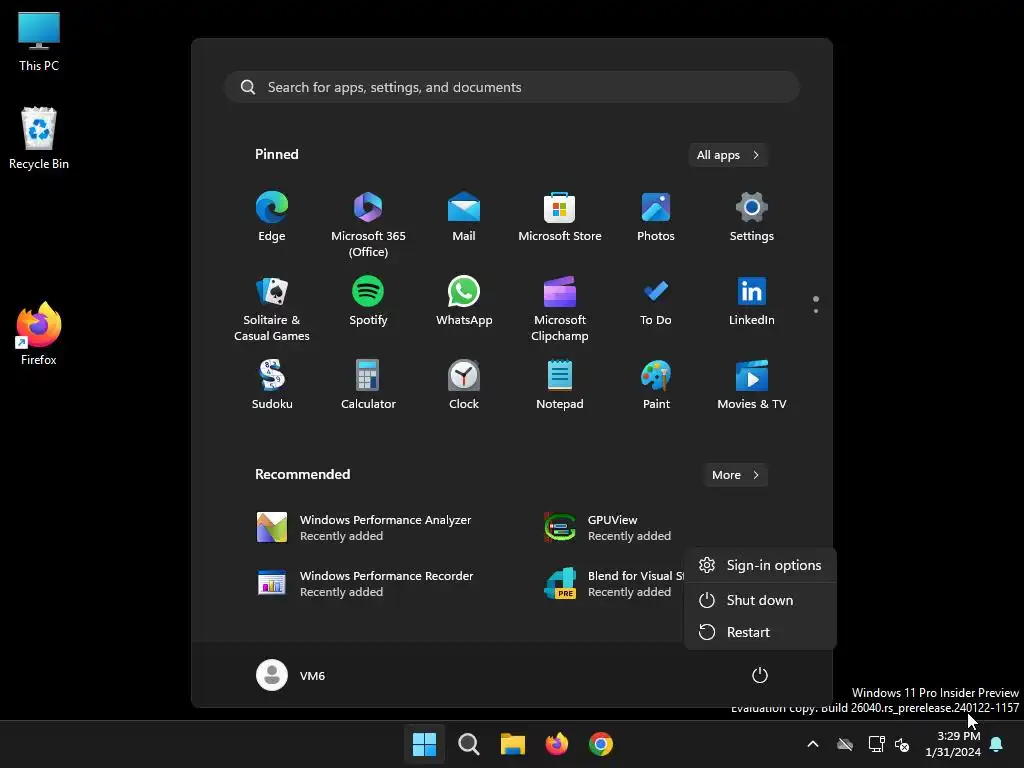The height and width of the screenshot is (768, 1024).
Task: Launch the Photos app
Action: click(x=656, y=217)
